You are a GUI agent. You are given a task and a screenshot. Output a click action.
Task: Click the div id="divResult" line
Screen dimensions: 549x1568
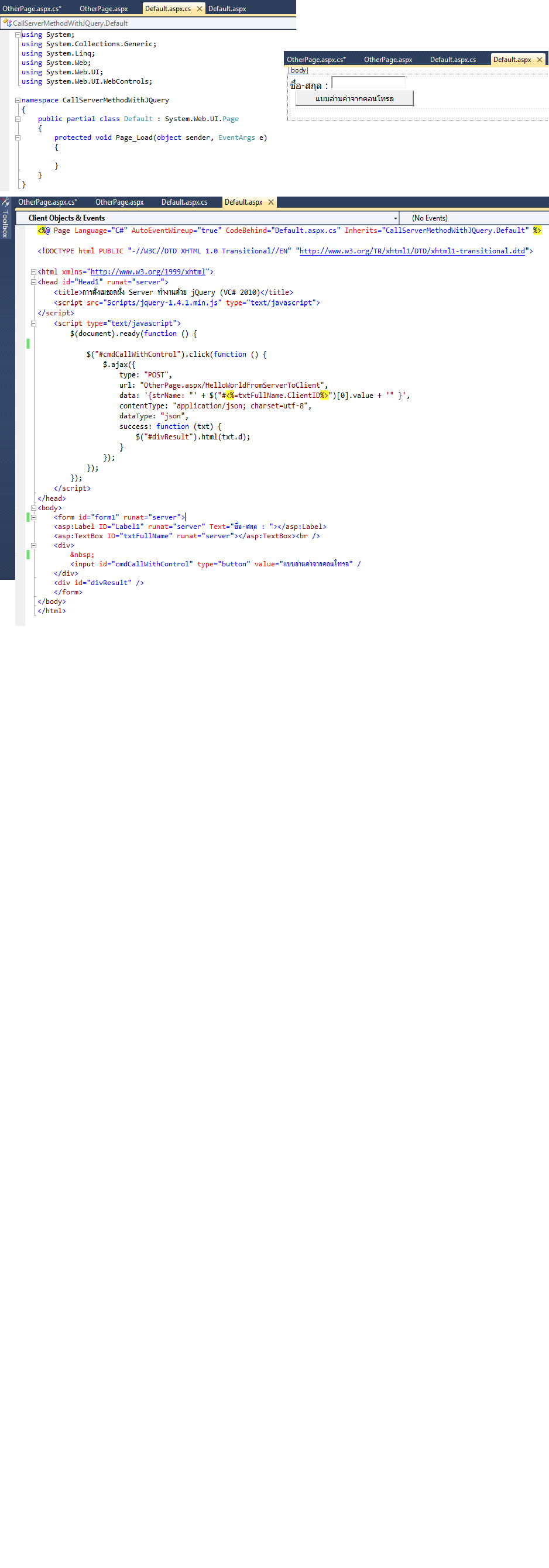pos(99,583)
